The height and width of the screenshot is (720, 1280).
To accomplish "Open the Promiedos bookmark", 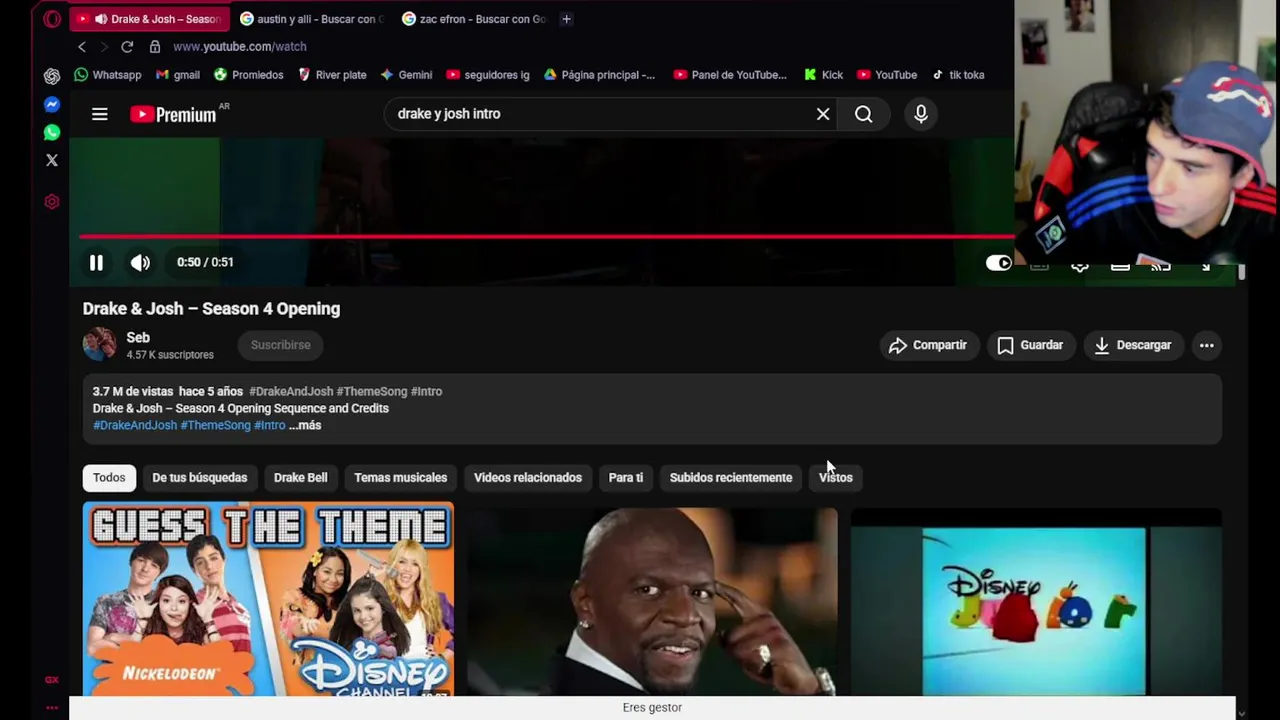I will click(248, 75).
